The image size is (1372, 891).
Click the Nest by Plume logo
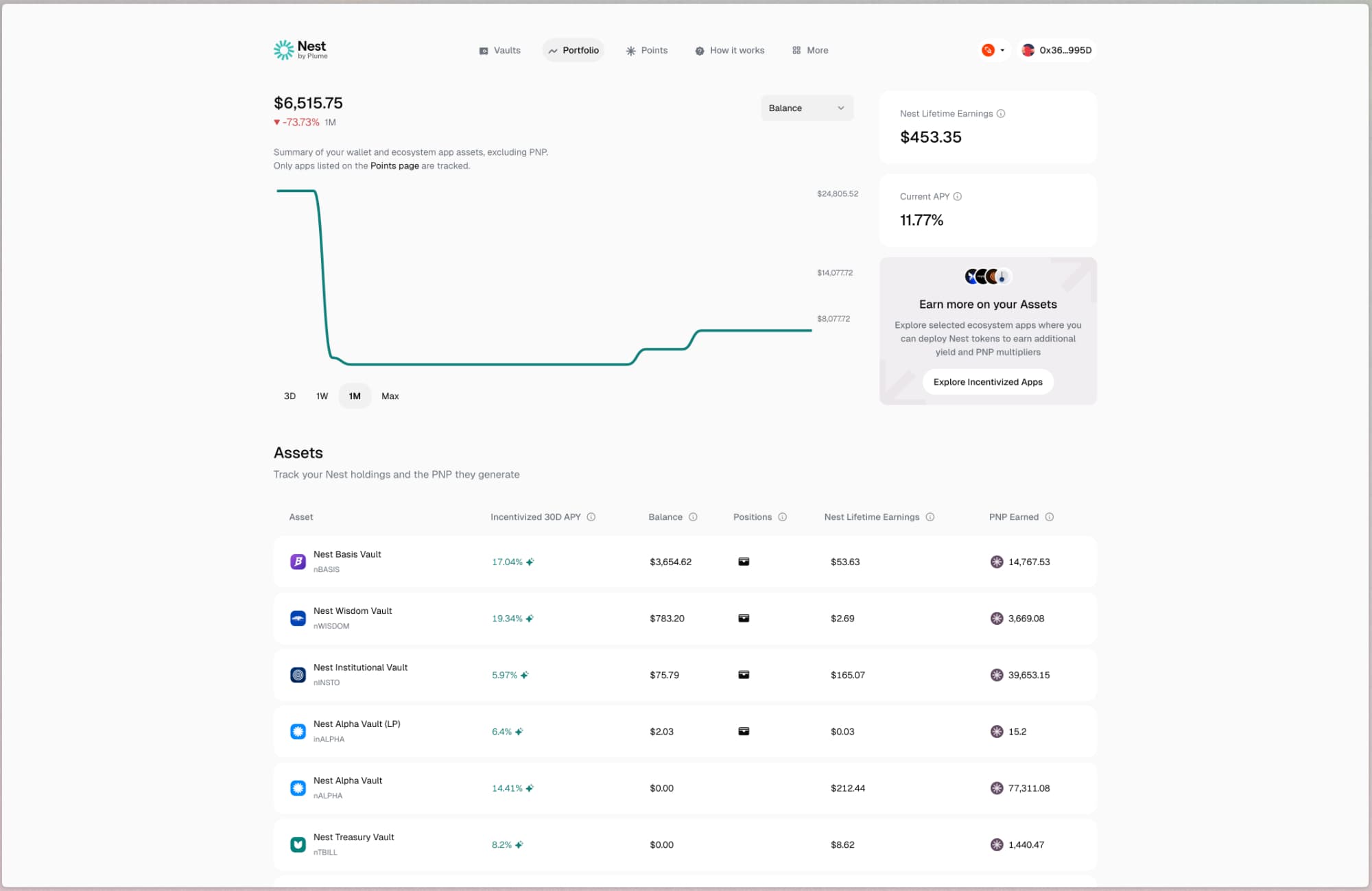(x=300, y=49)
